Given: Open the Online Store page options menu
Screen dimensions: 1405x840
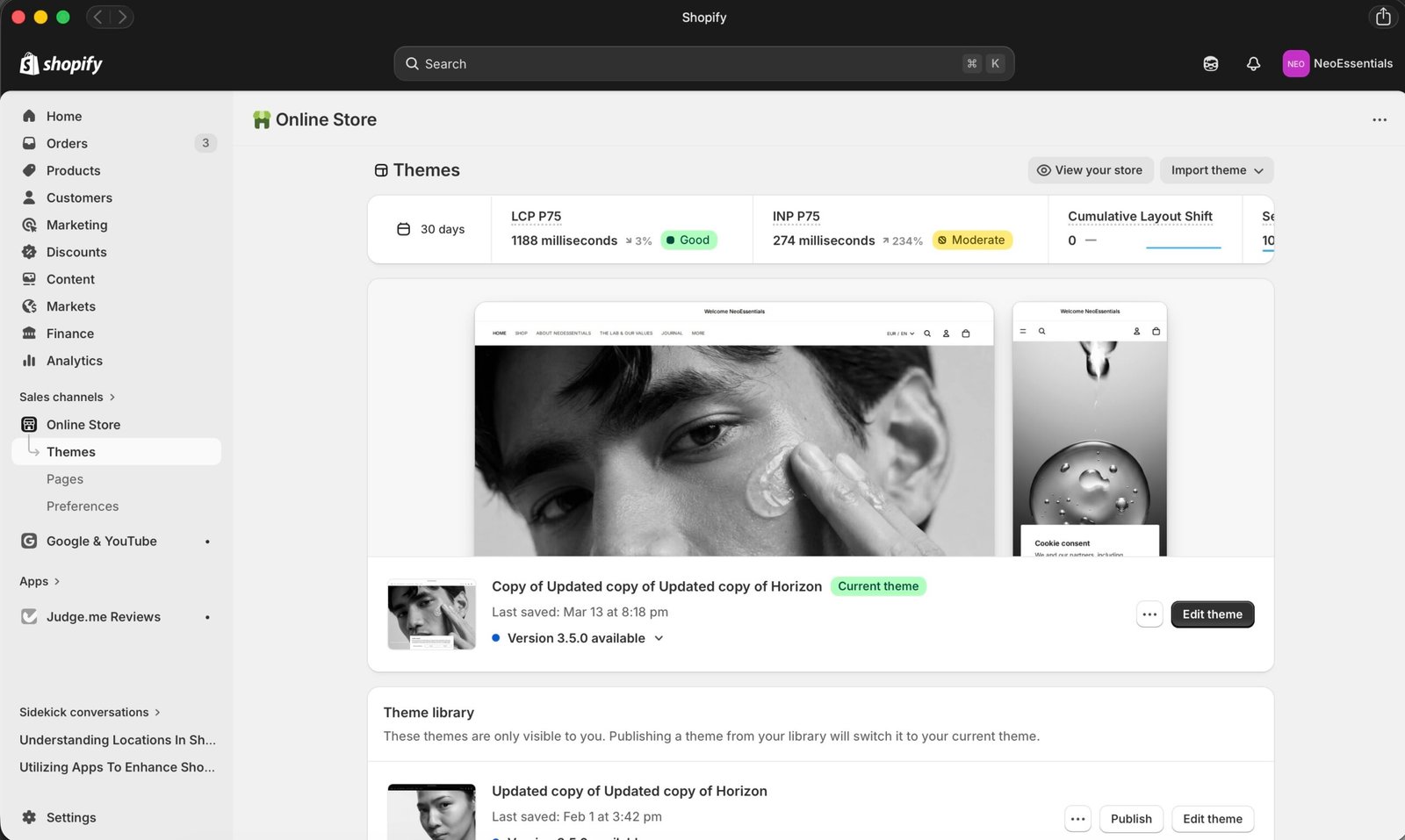Looking at the screenshot, I should (x=1379, y=120).
